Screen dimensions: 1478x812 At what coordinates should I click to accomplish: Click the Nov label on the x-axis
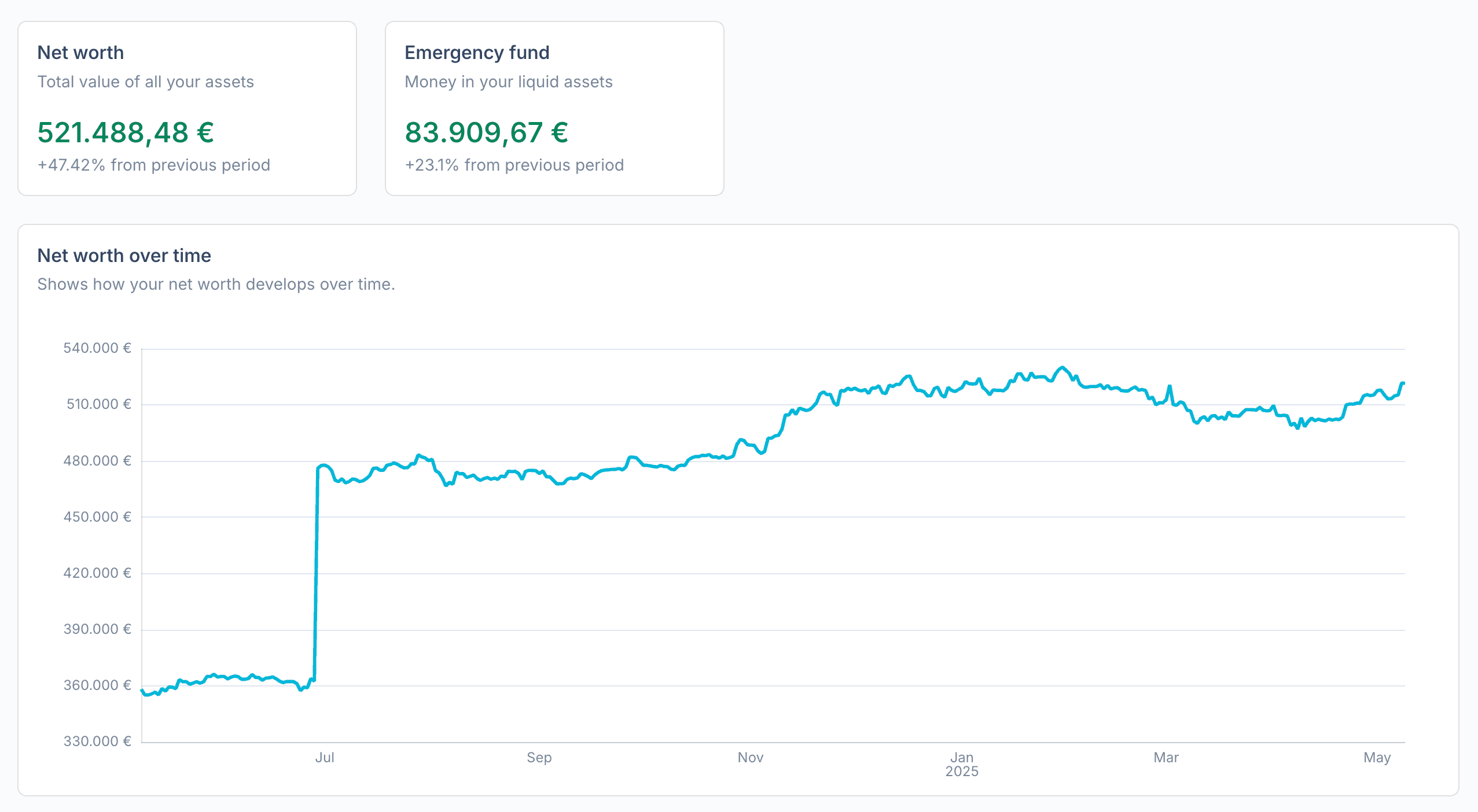[x=750, y=758]
